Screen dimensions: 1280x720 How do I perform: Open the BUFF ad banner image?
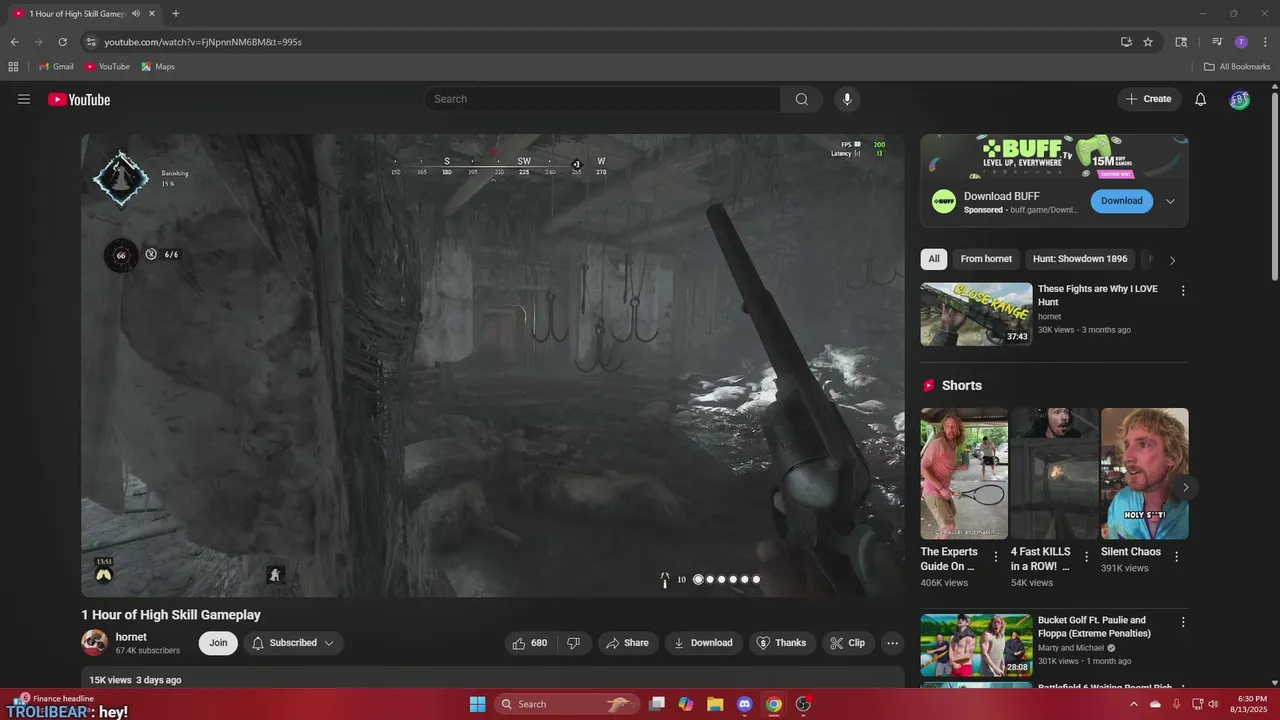[1054, 155]
